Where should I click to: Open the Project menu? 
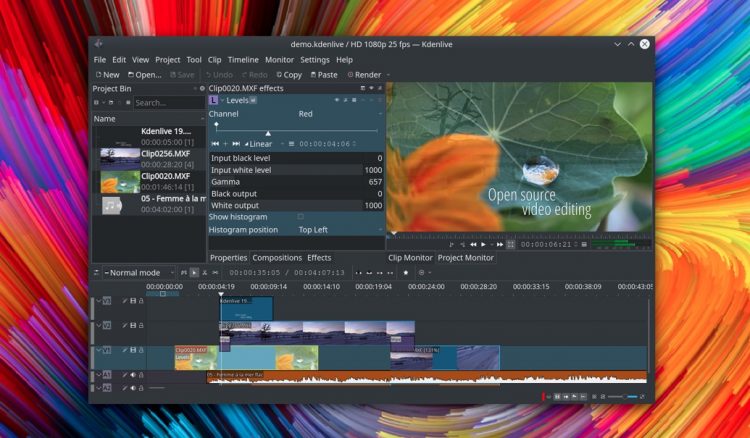pyautogui.click(x=167, y=60)
